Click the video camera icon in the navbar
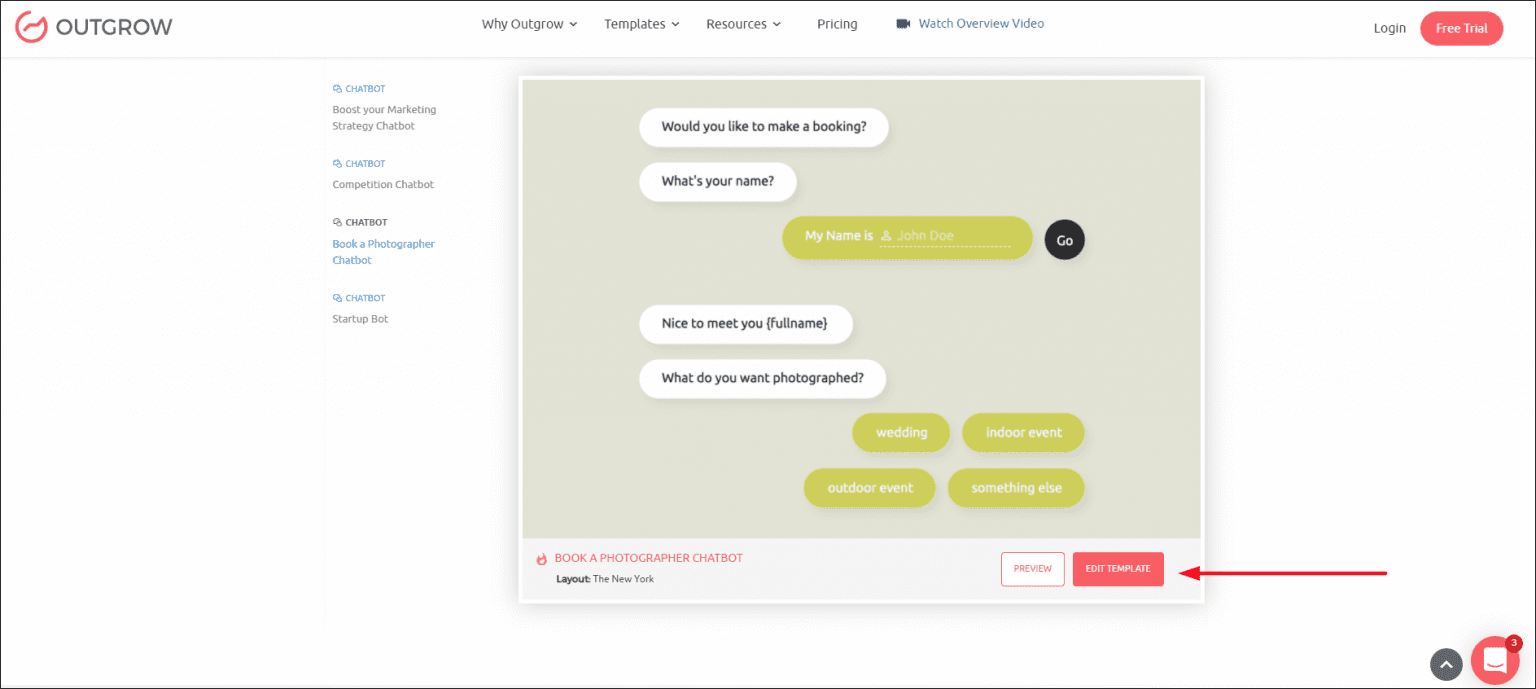 903,24
